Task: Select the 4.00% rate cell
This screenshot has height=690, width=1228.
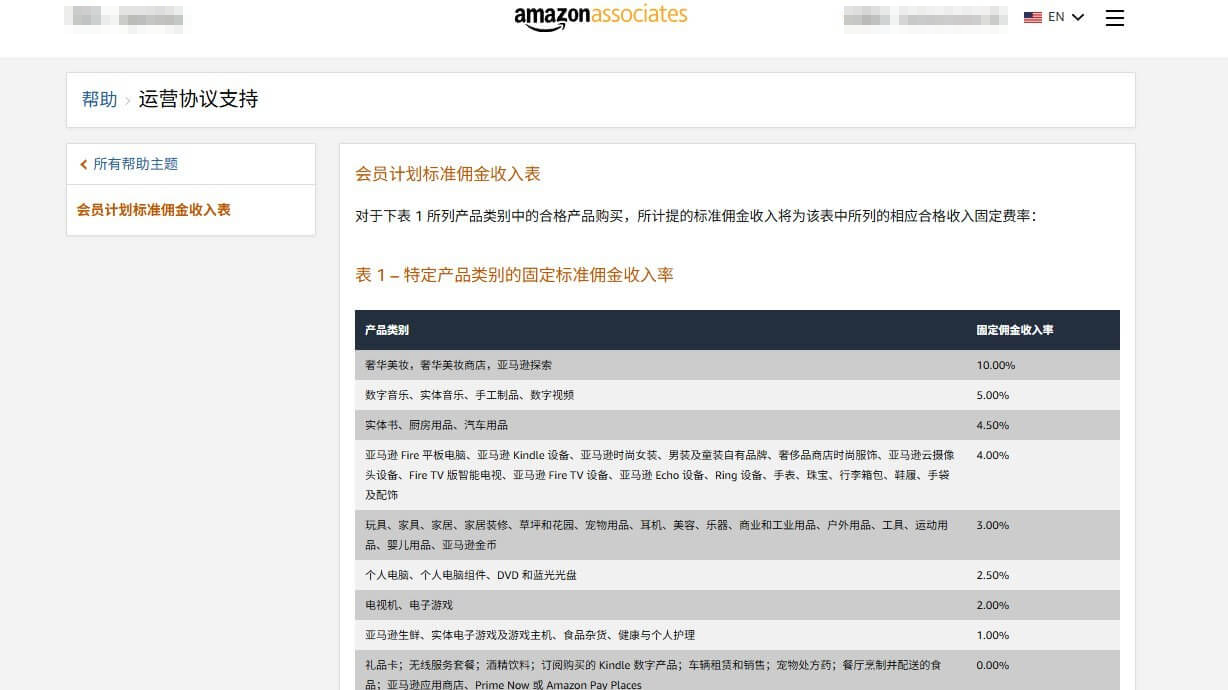Action: (993, 455)
